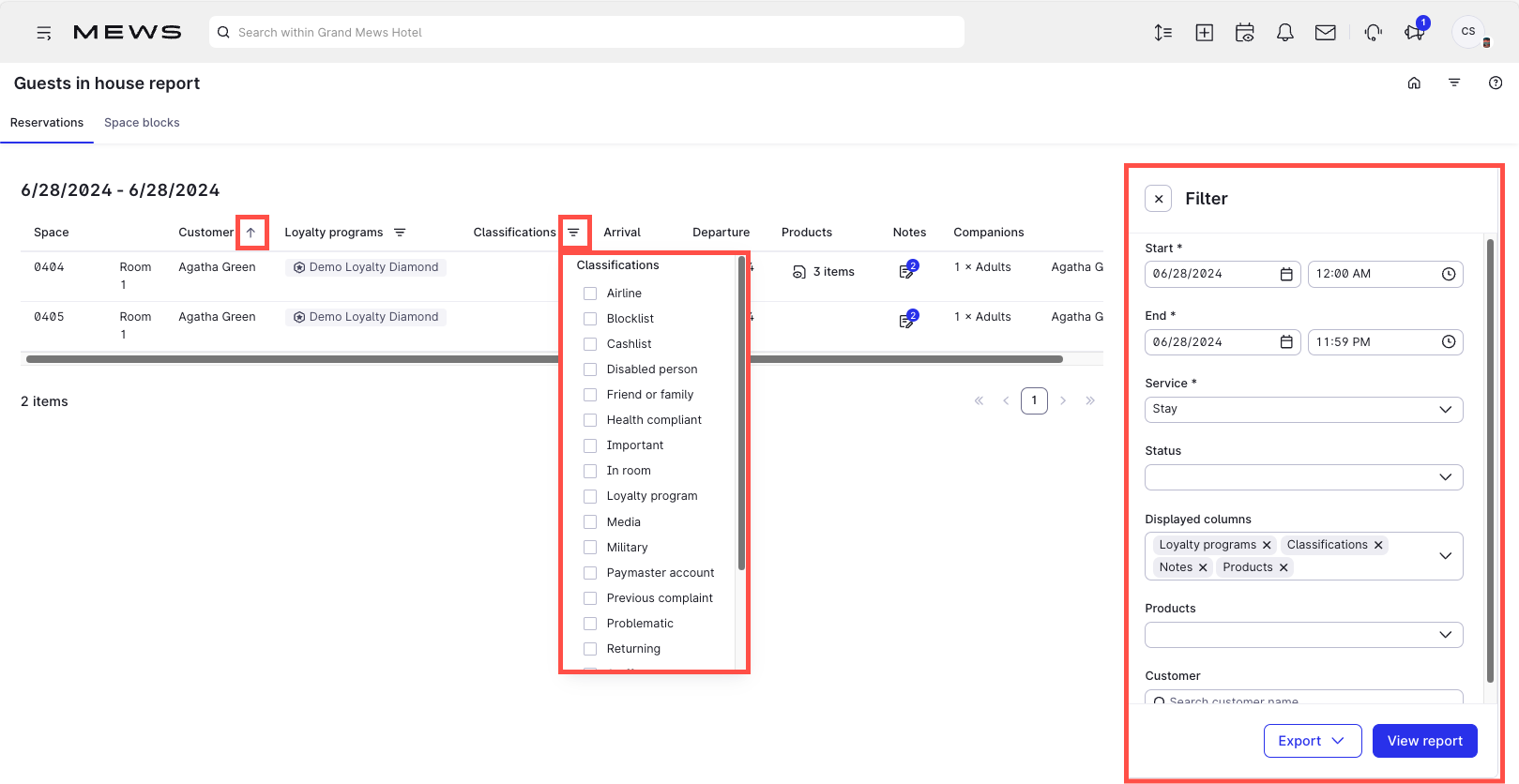Click the Loyalty programs filter icon

(x=400, y=233)
